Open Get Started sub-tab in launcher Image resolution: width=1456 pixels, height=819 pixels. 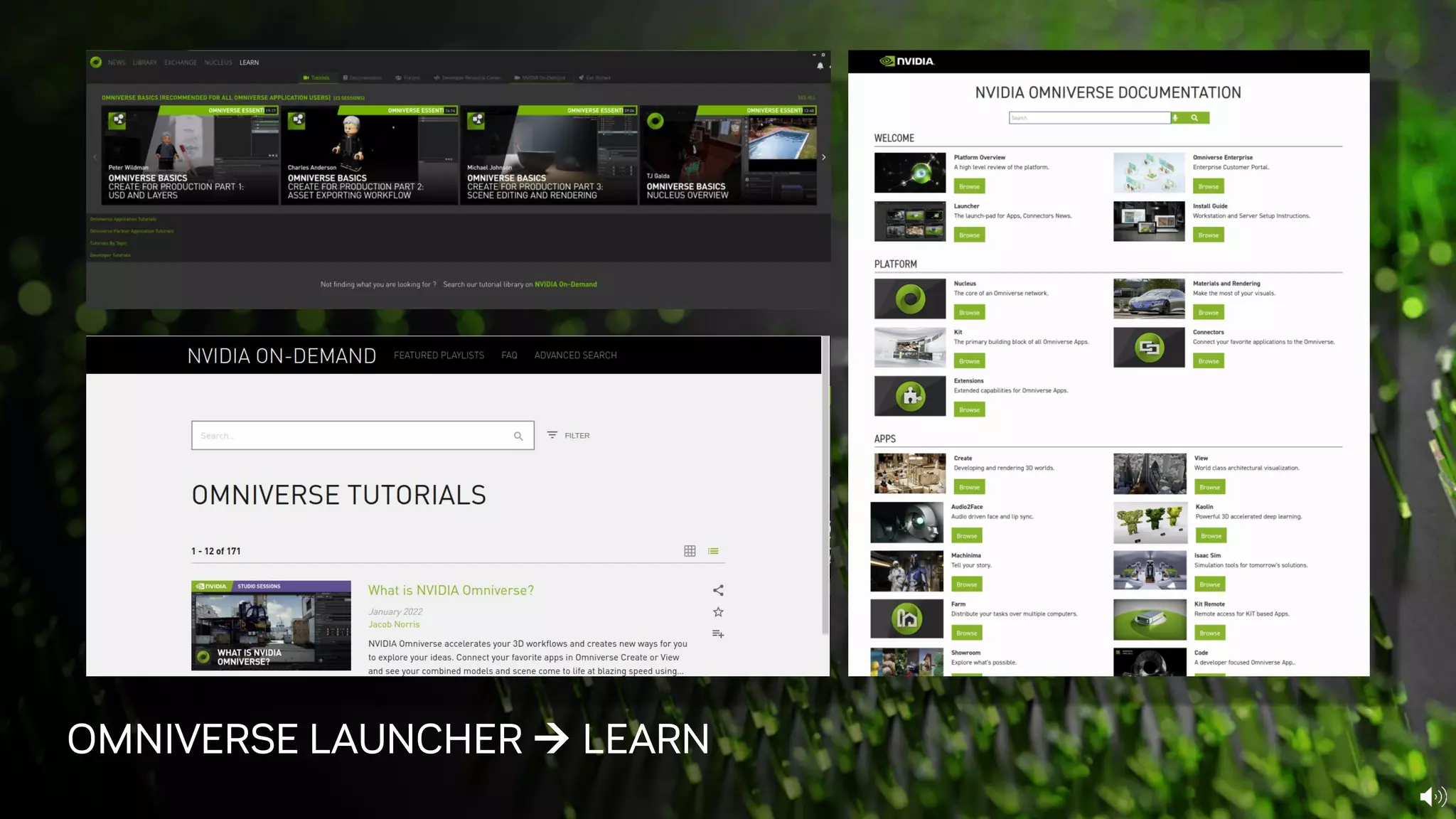click(x=595, y=78)
